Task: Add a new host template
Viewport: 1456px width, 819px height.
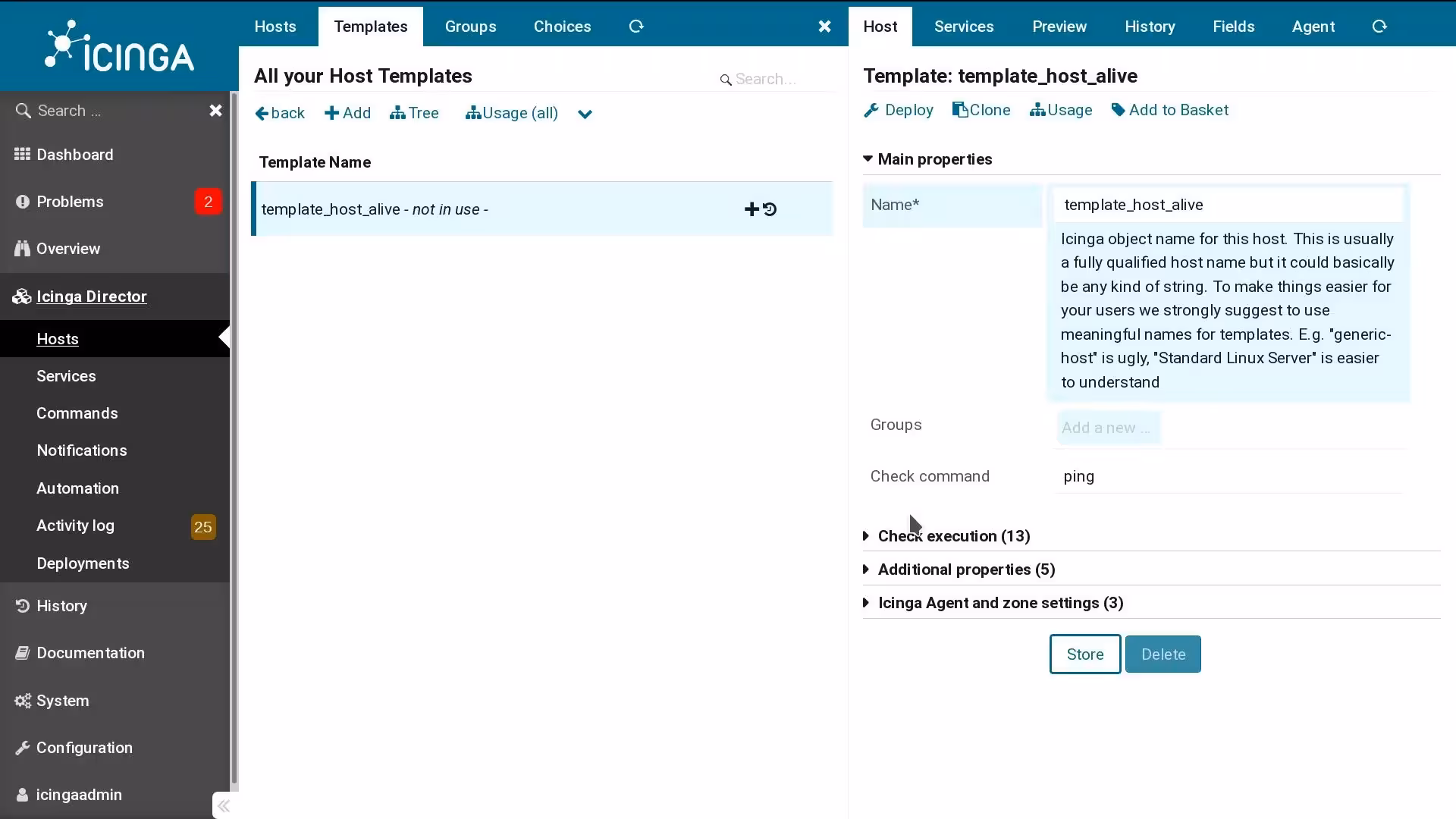Action: click(347, 114)
